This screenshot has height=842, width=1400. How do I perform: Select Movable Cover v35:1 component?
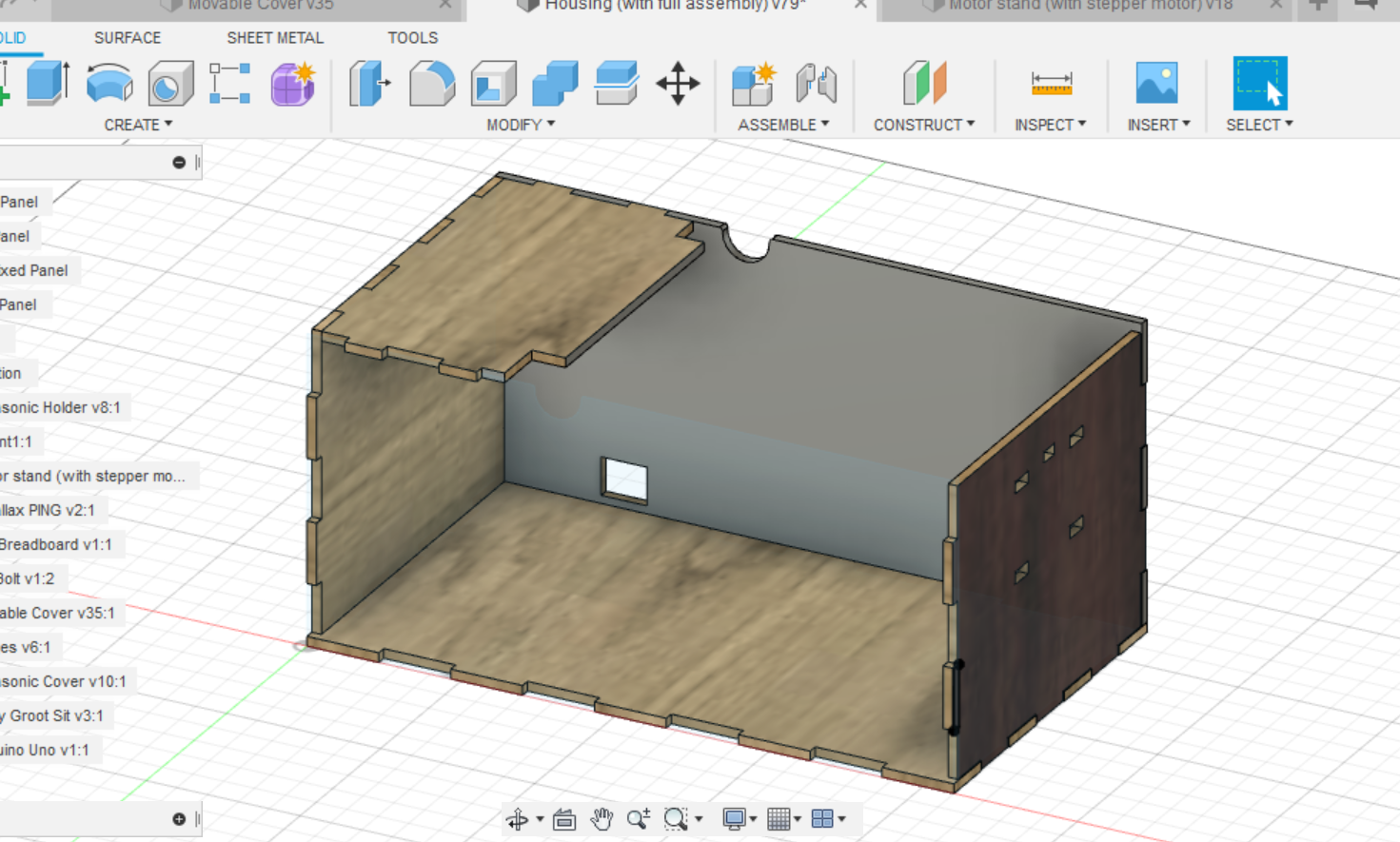57,613
